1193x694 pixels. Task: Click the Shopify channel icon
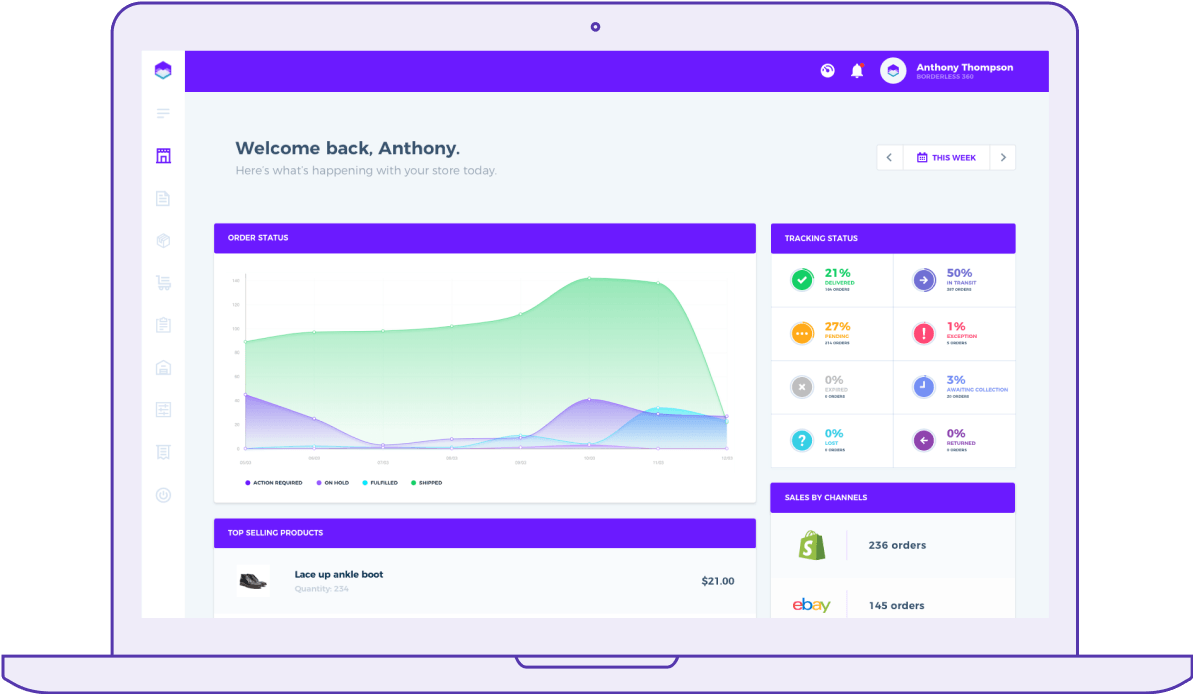point(812,544)
